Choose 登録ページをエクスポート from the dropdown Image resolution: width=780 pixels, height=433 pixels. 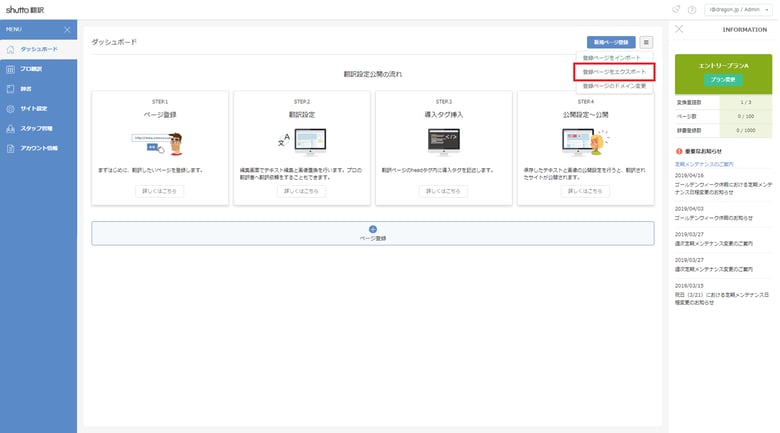614,72
